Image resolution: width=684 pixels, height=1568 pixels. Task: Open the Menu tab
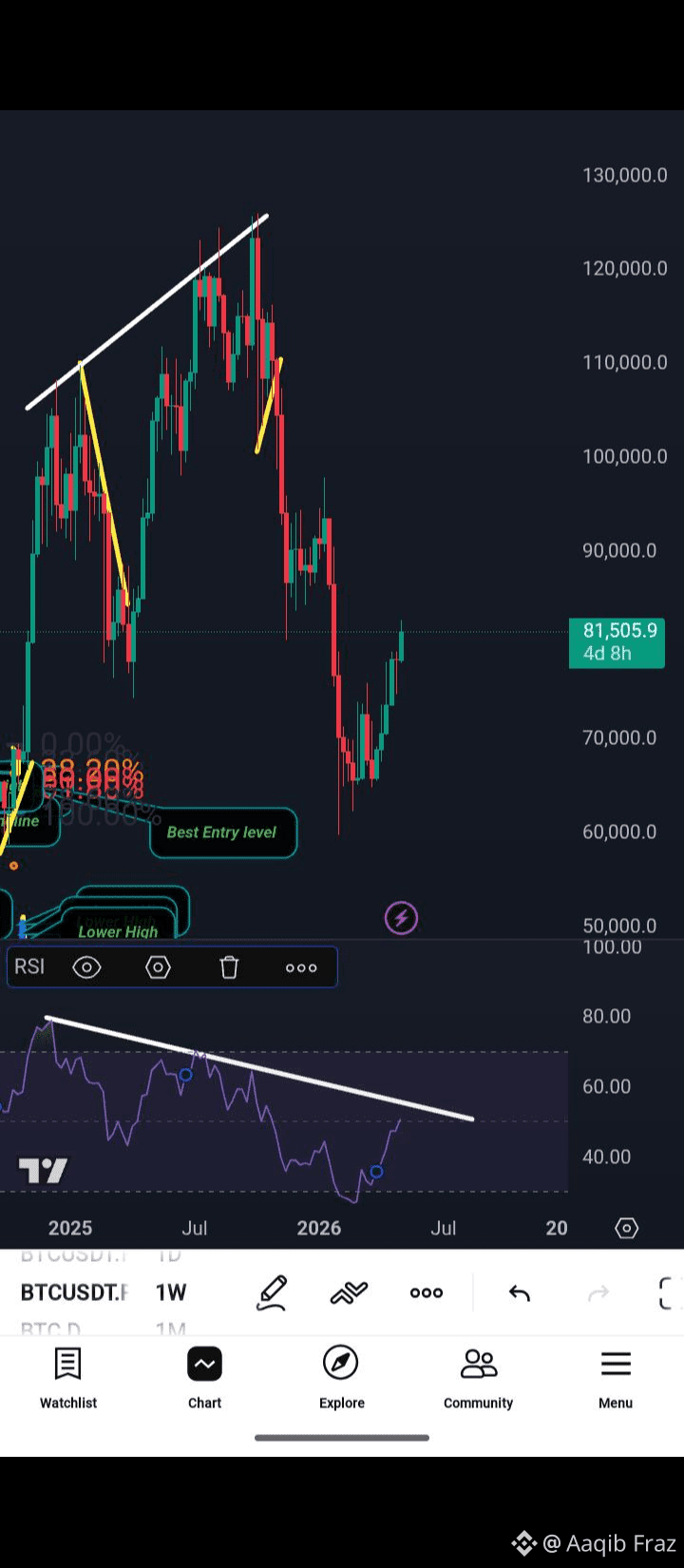coord(616,1378)
